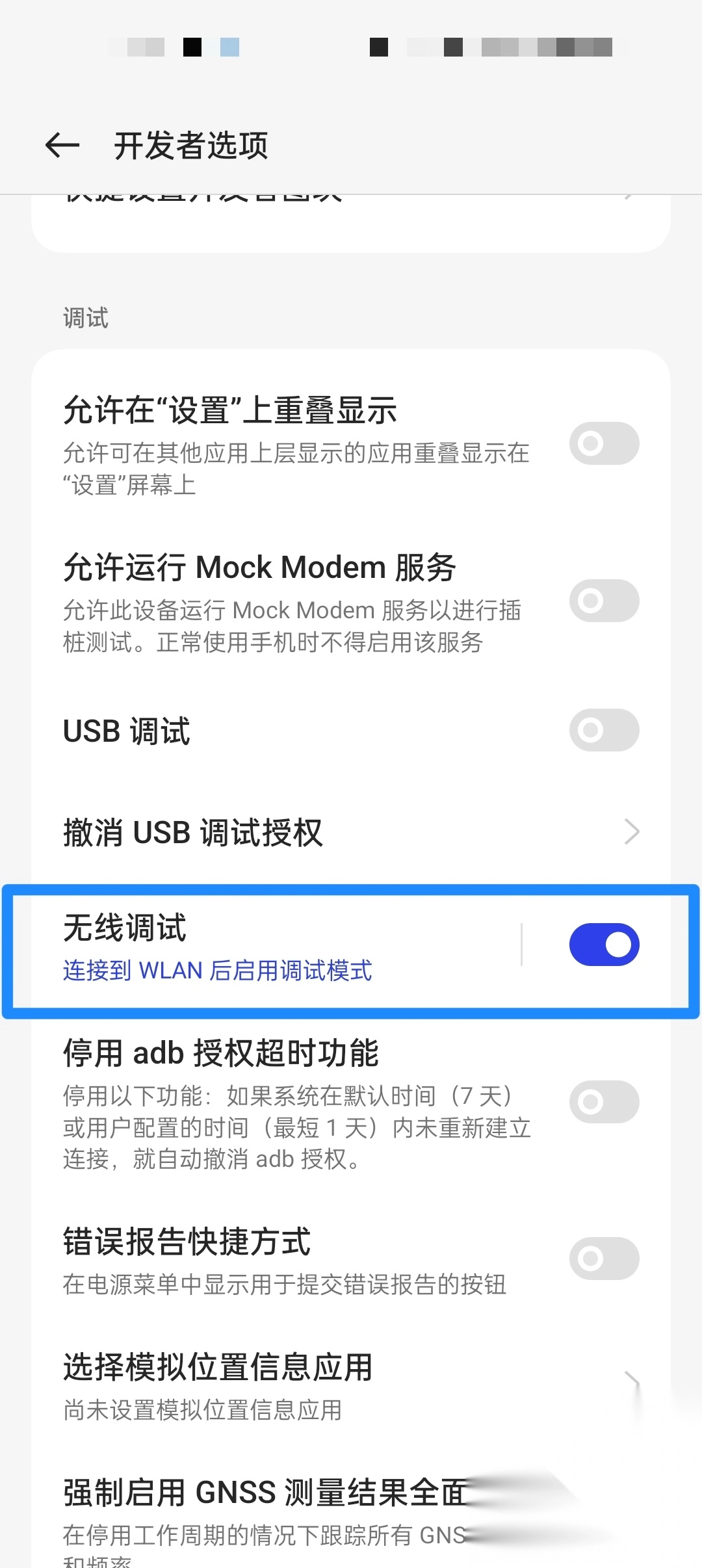Tap the USB 调试 label
Screen dimensions: 702x1568
point(127,731)
